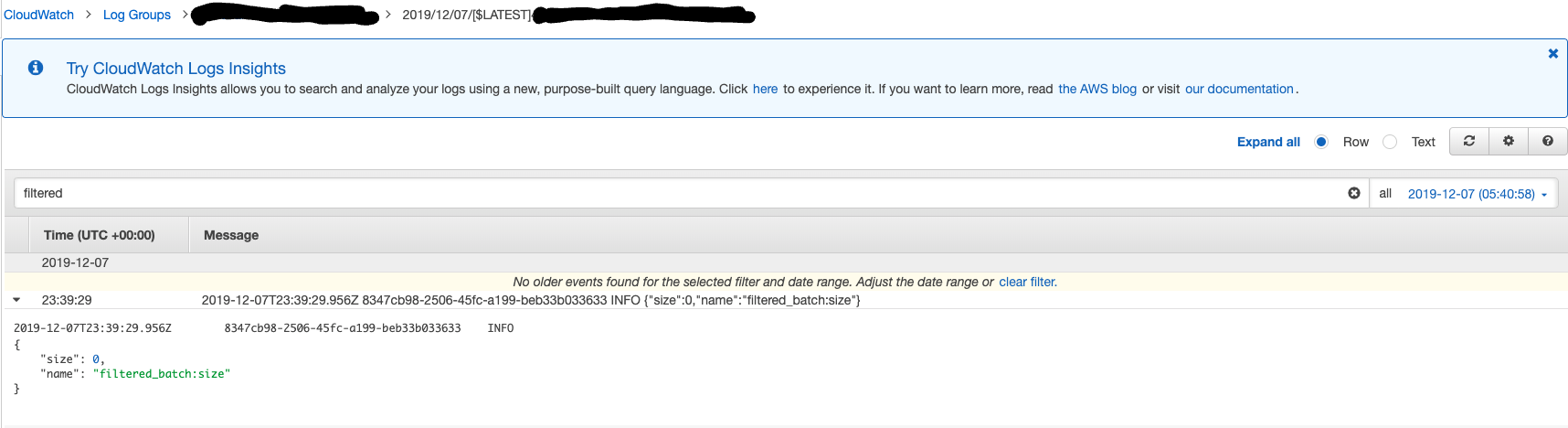Viewport: 1568px width, 428px height.
Task: Go to Log Groups breadcrumb
Action: pos(137,15)
